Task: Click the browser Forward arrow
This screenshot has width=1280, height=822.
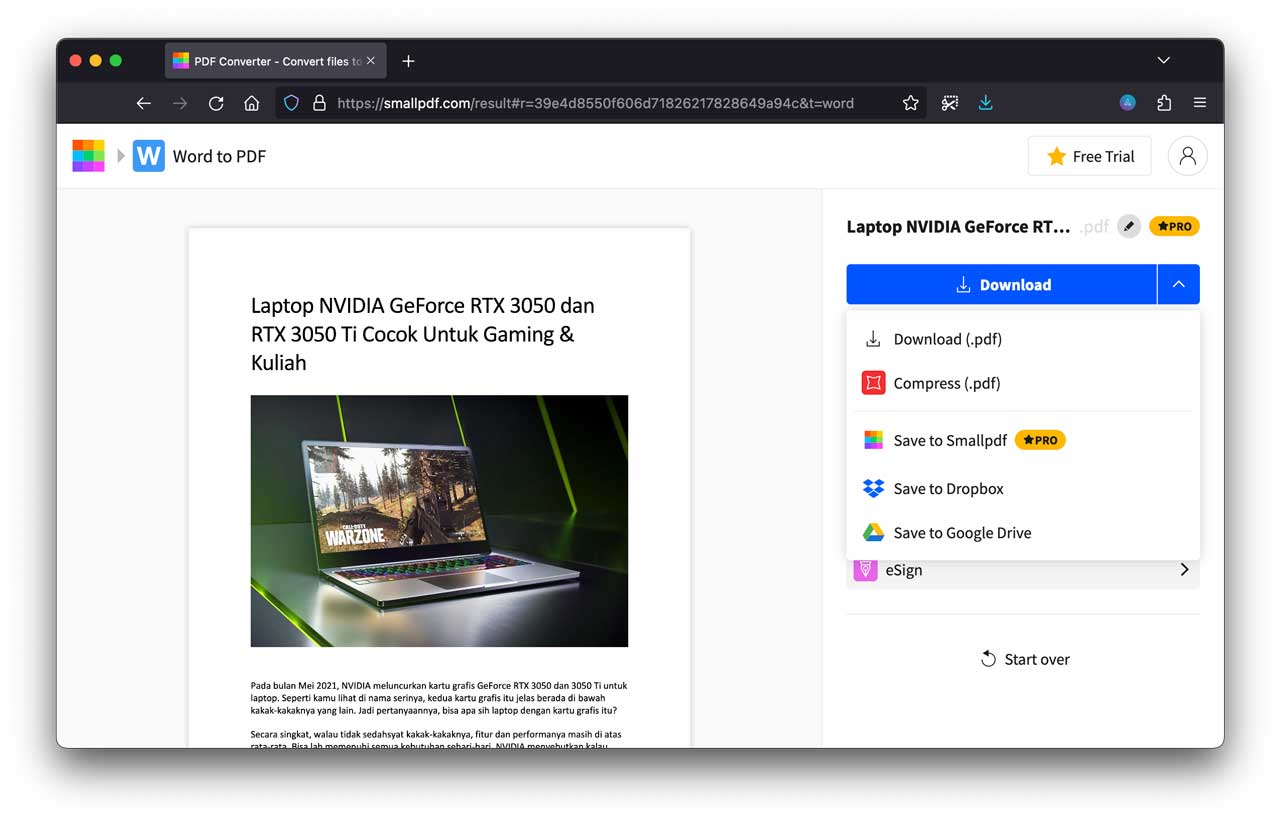Action: pyautogui.click(x=180, y=103)
